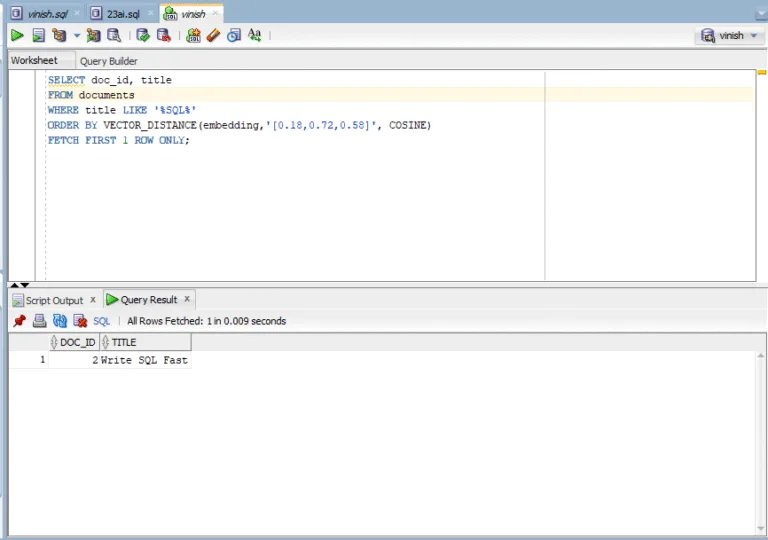Commit changes with the Commit icon
768x540 pixels.
[143, 35]
